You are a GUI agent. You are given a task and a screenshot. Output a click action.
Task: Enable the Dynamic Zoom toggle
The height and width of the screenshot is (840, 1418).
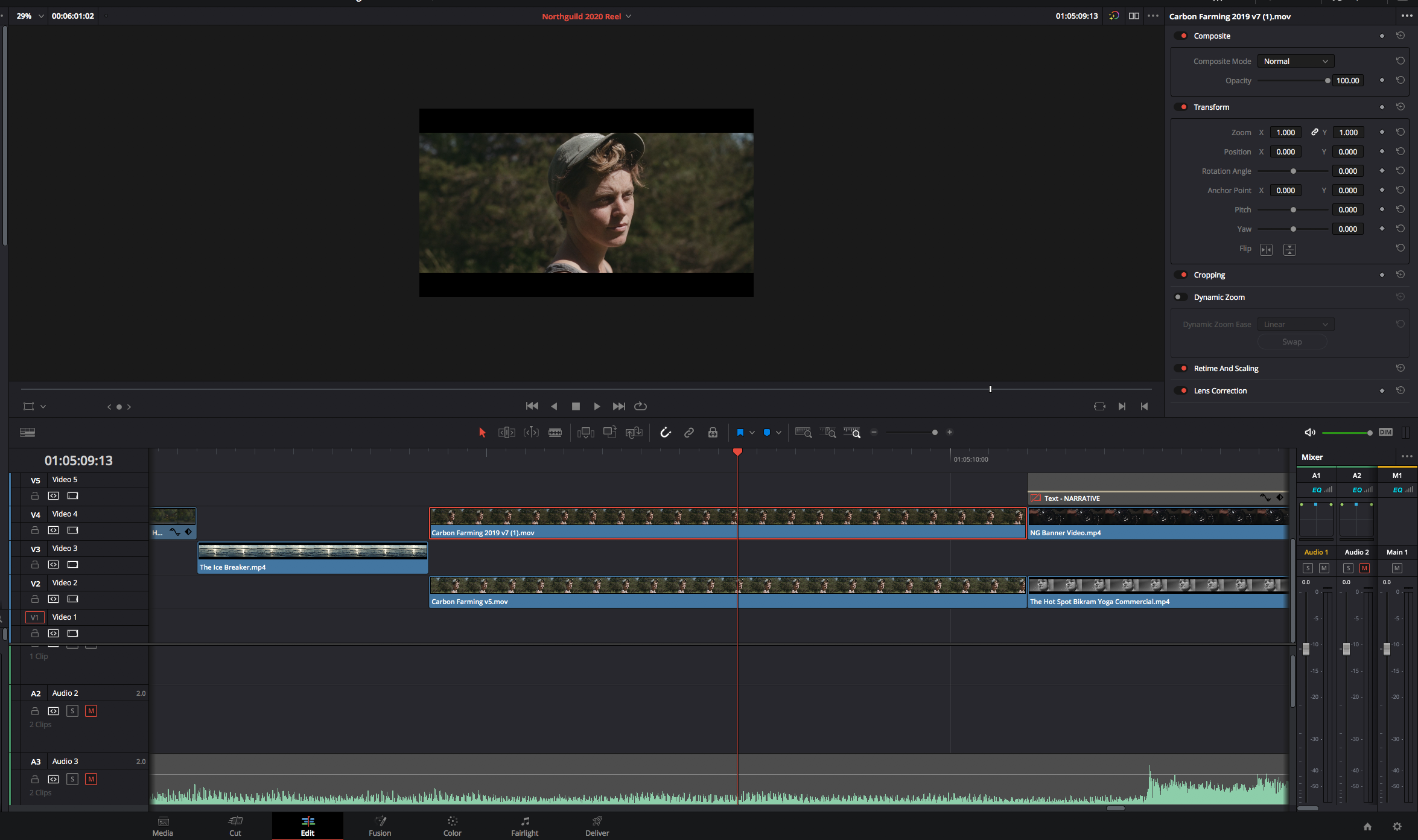click(1181, 297)
